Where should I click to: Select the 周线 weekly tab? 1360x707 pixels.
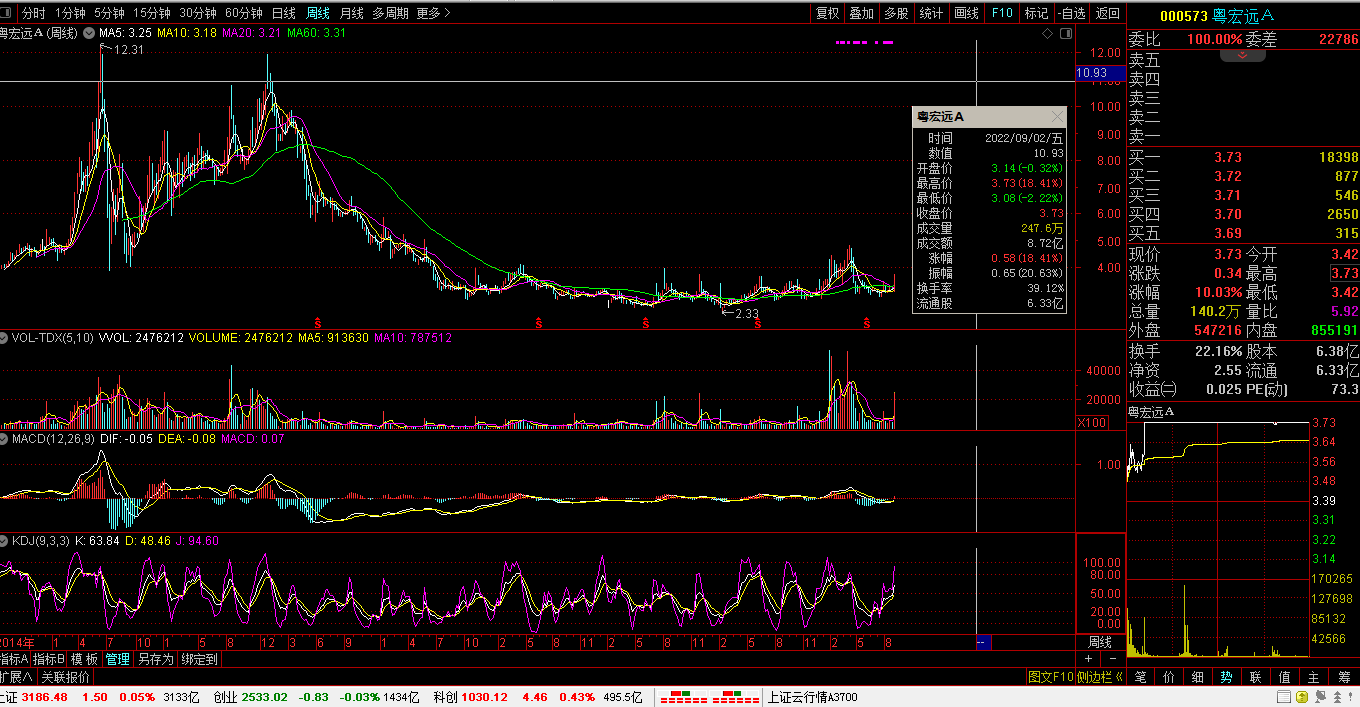[318, 13]
